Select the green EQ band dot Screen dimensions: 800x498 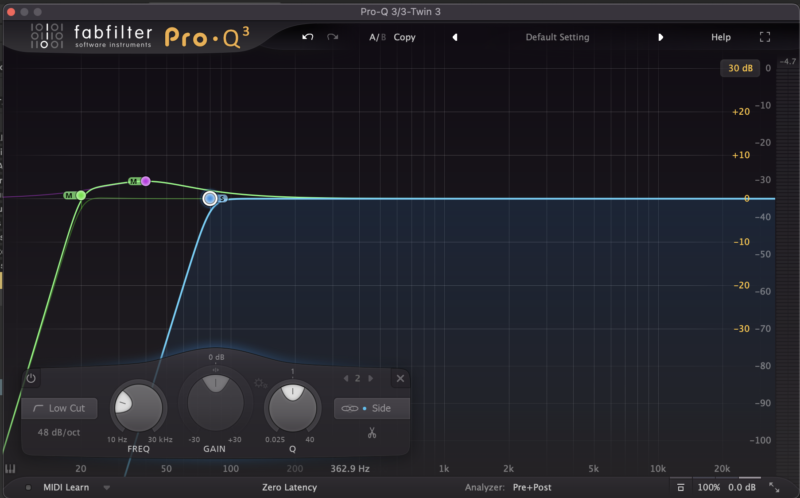coord(81,195)
